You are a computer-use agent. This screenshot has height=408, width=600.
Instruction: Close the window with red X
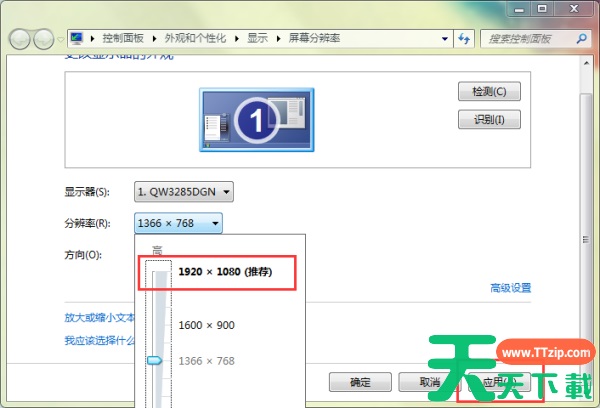point(571,9)
